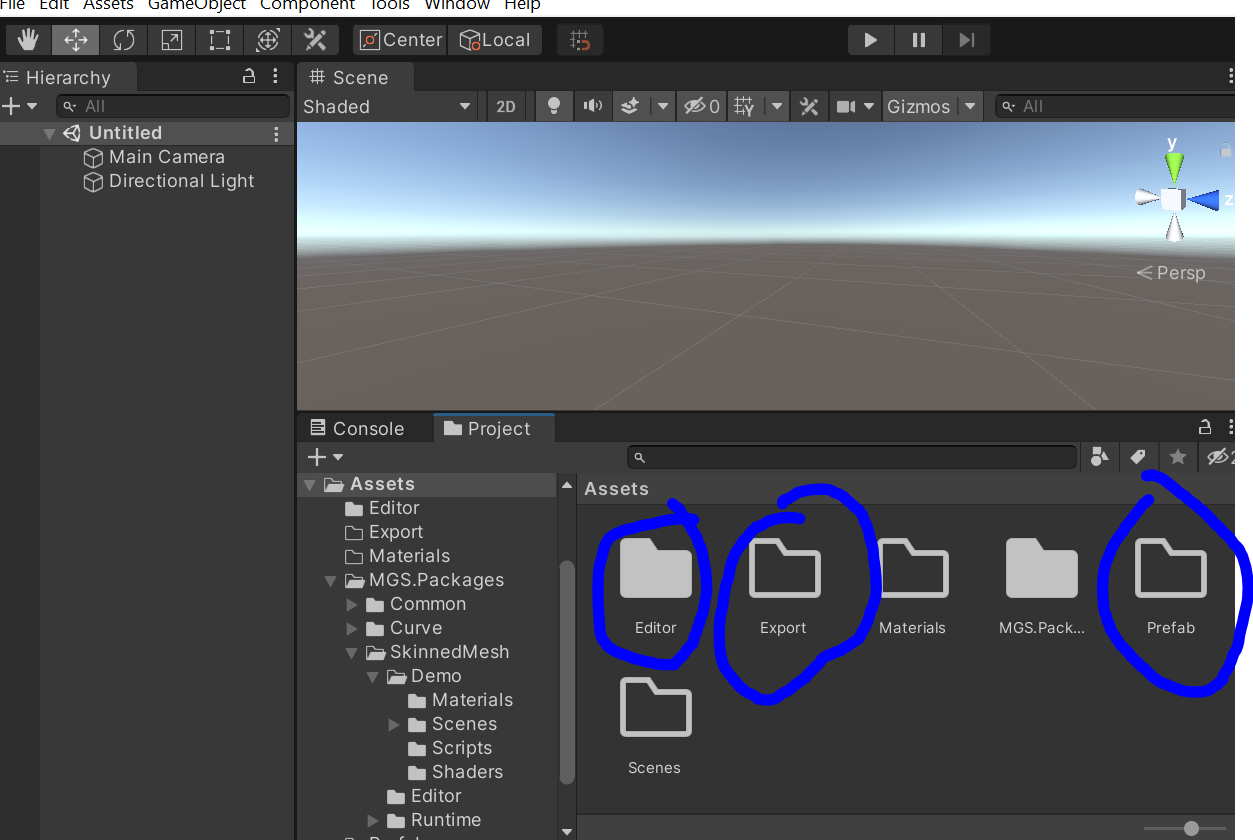Click blue Z axis gizmo cone

pos(1204,200)
